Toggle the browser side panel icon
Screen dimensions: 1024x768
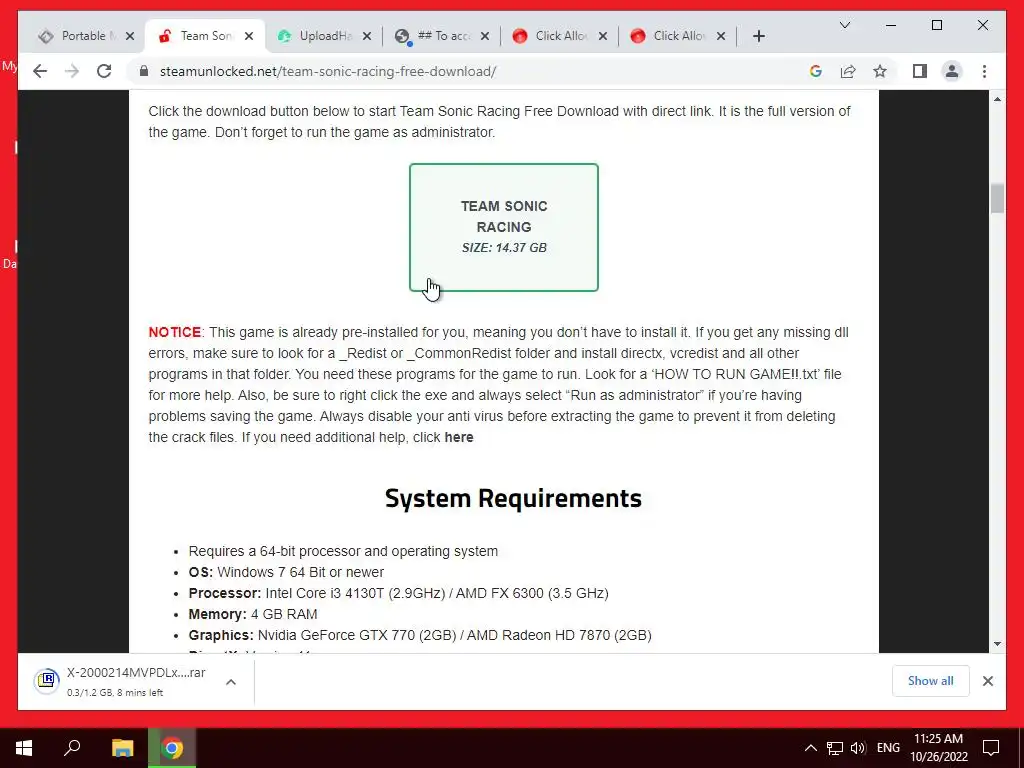tap(920, 71)
